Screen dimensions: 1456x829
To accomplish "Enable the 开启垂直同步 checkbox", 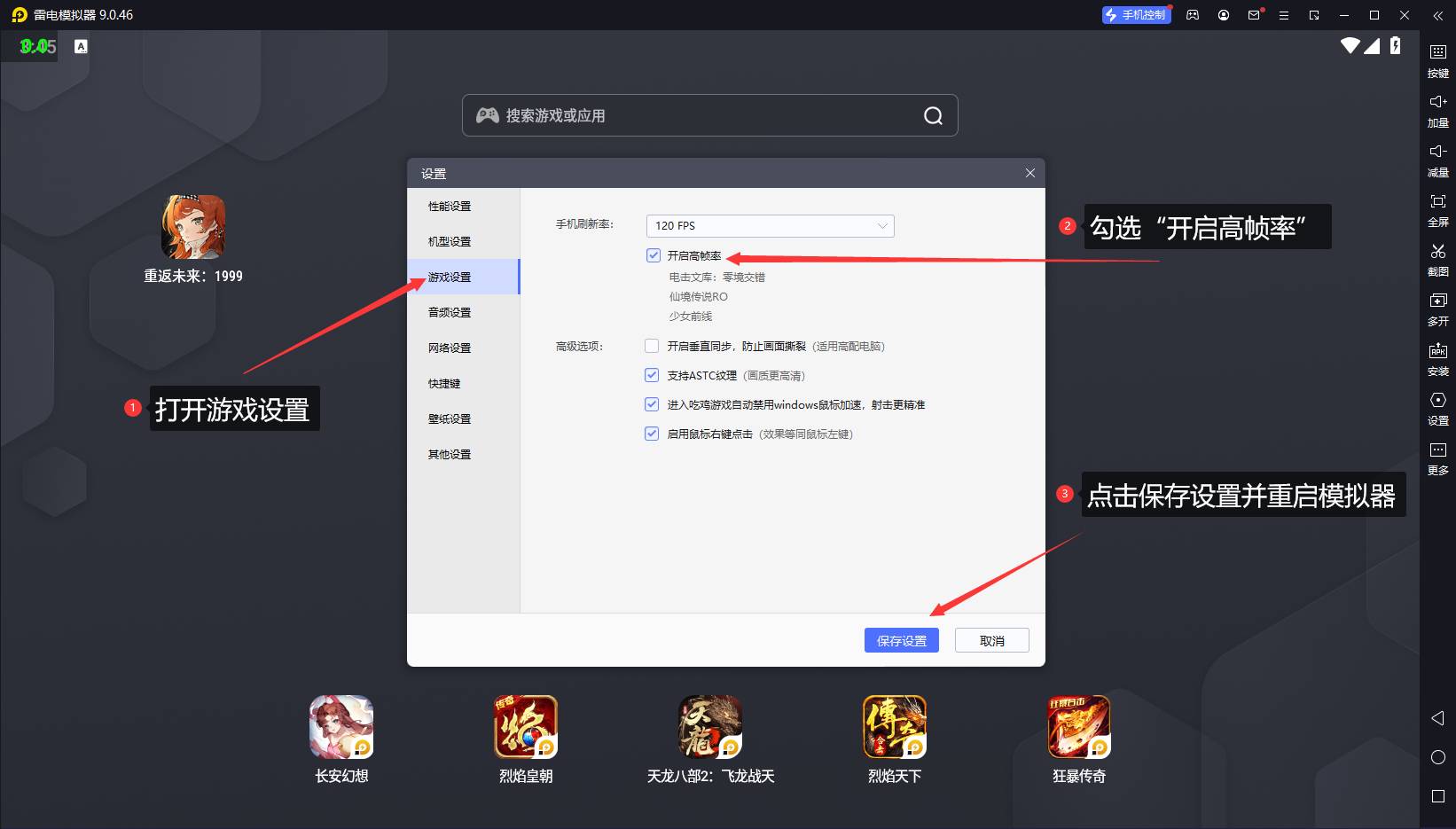I will (x=652, y=346).
